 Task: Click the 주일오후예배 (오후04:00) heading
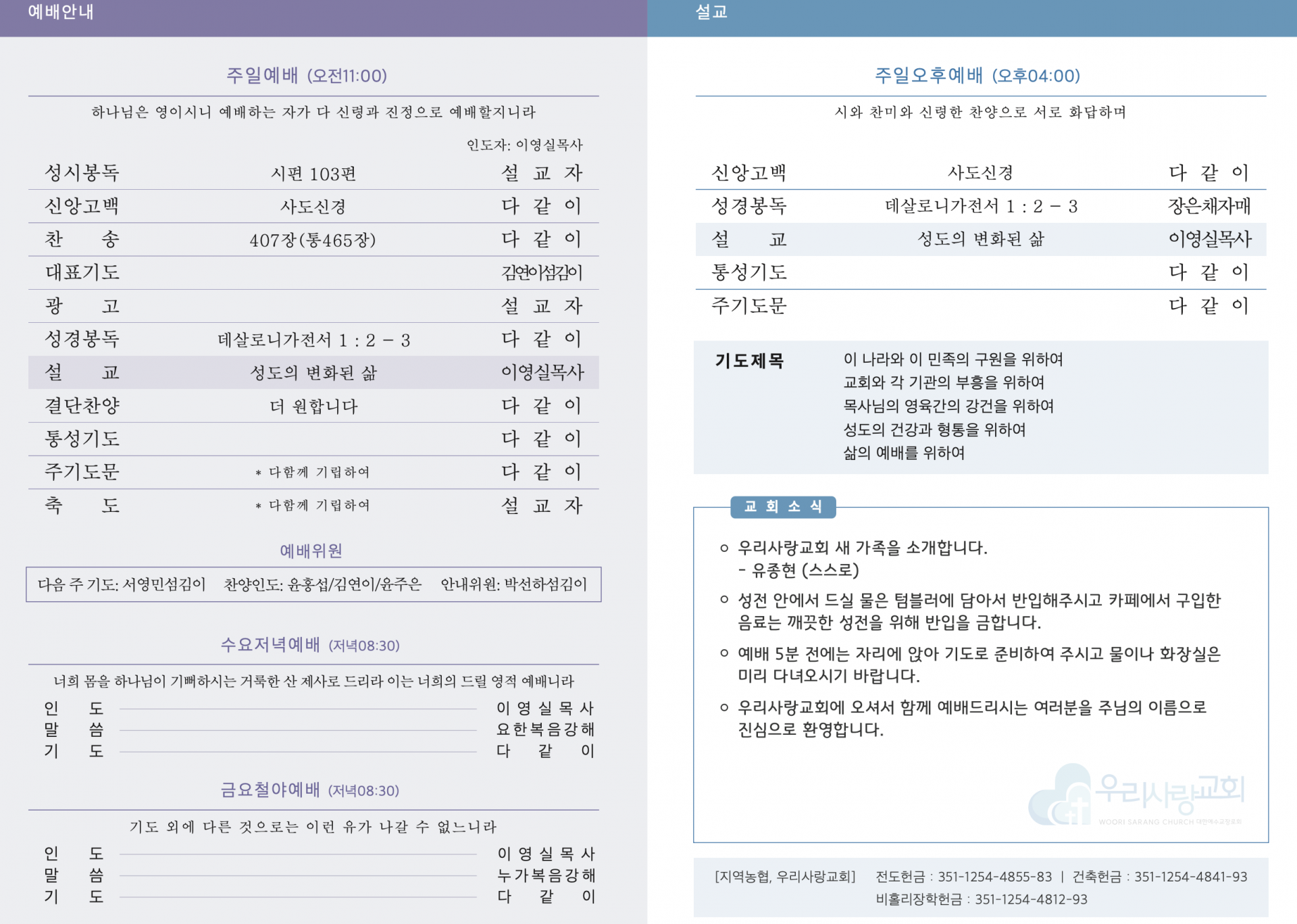[977, 75]
